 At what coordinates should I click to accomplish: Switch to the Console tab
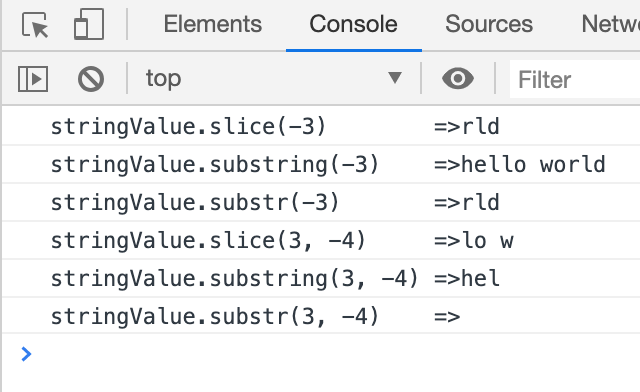coord(353,24)
